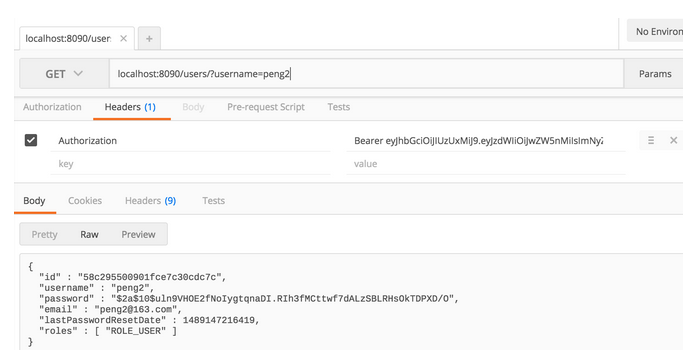694x364 pixels.
Task: Click the empty header key field
Action: click(190, 164)
